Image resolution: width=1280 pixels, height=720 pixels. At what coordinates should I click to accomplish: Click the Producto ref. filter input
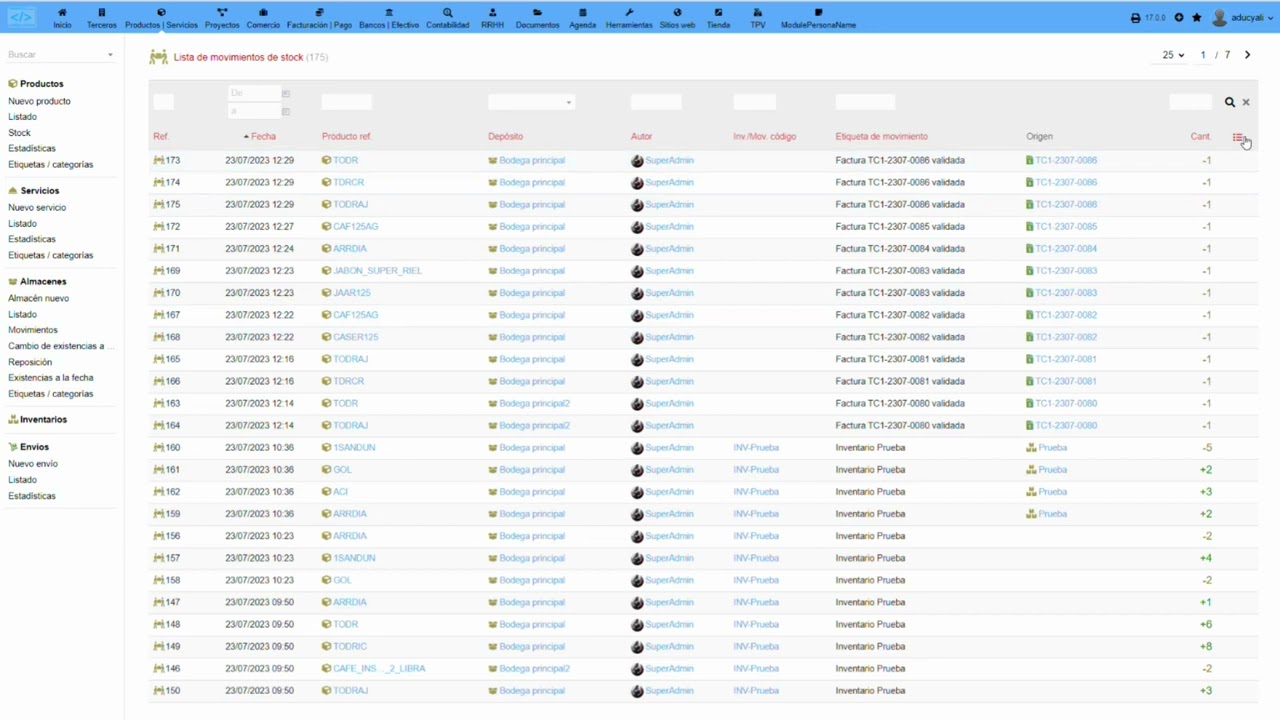(346, 102)
